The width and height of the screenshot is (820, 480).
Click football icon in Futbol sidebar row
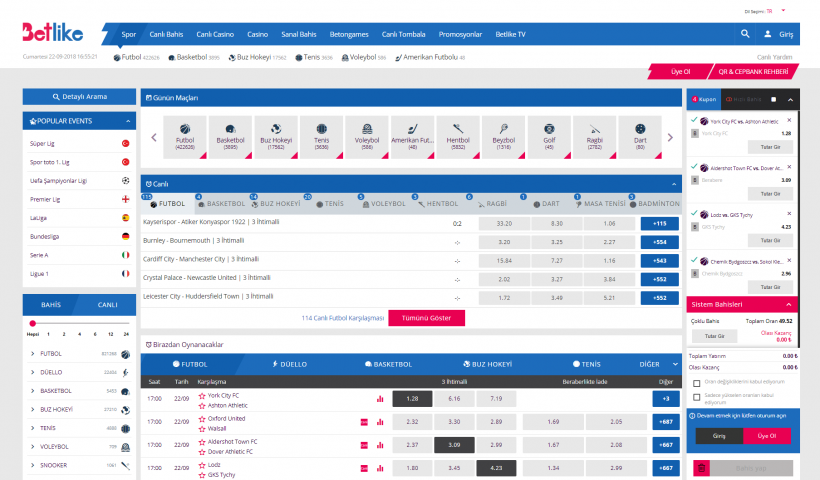126,354
